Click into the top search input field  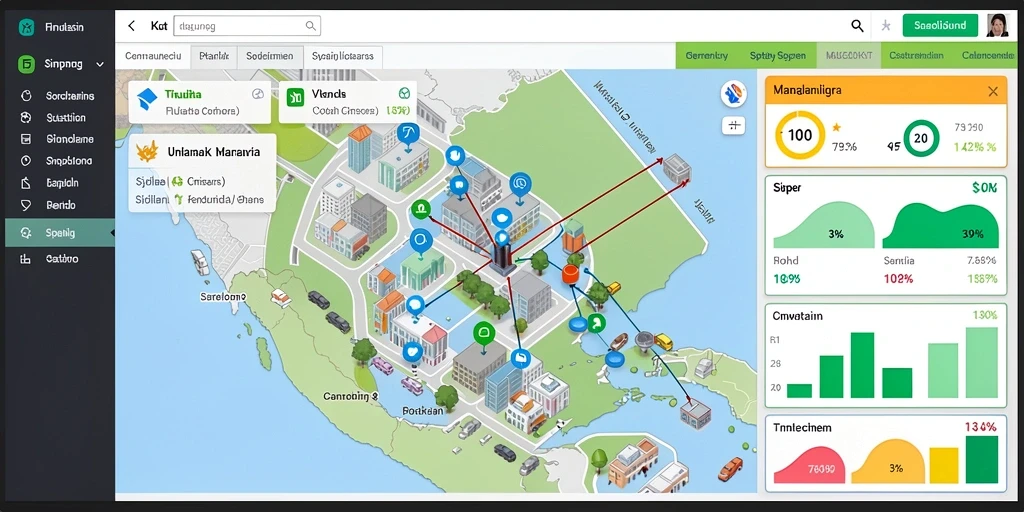click(x=247, y=26)
